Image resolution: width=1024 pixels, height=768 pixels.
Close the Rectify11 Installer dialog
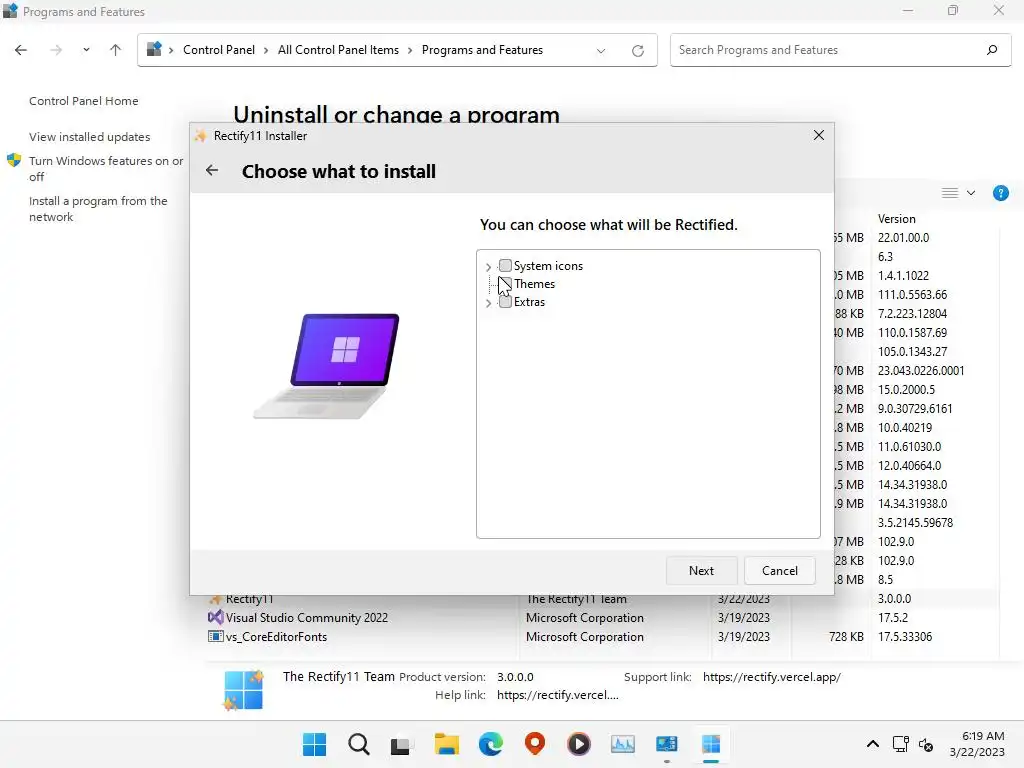818,135
